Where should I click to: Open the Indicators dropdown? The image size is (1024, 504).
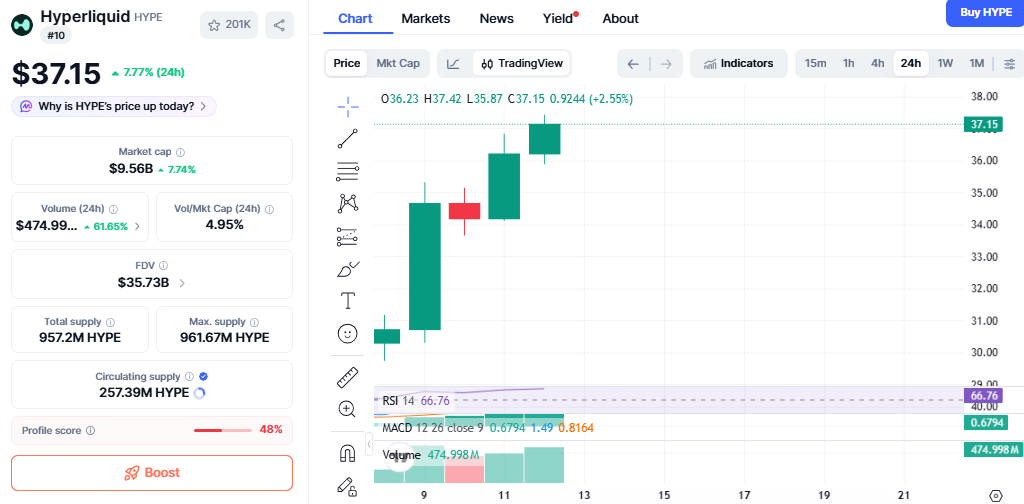click(738, 63)
